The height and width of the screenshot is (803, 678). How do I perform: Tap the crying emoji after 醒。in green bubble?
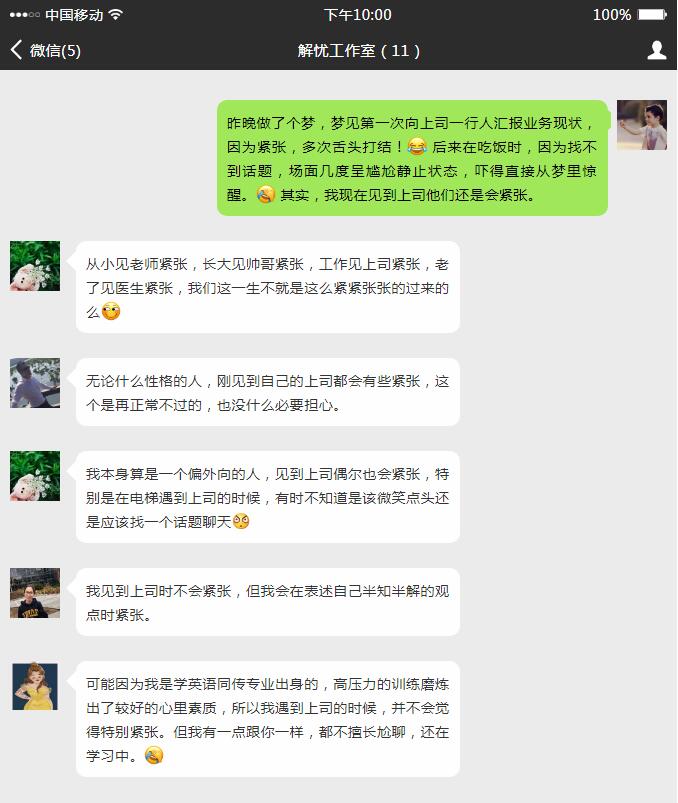pyautogui.click(x=265, y=195)
